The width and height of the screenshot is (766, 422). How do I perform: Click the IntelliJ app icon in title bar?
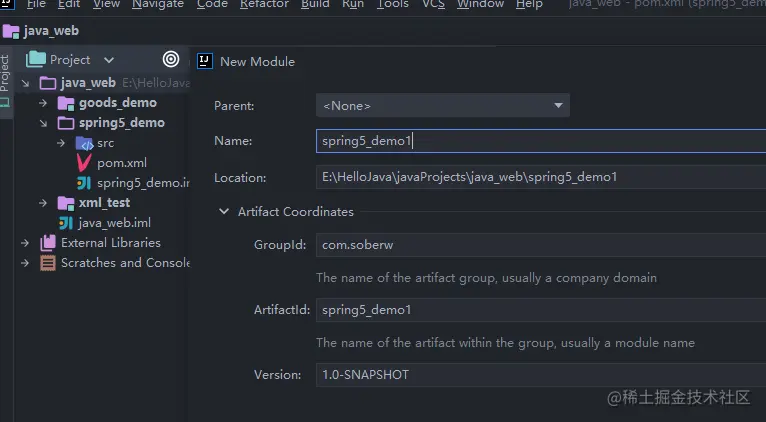pos(7,3)
